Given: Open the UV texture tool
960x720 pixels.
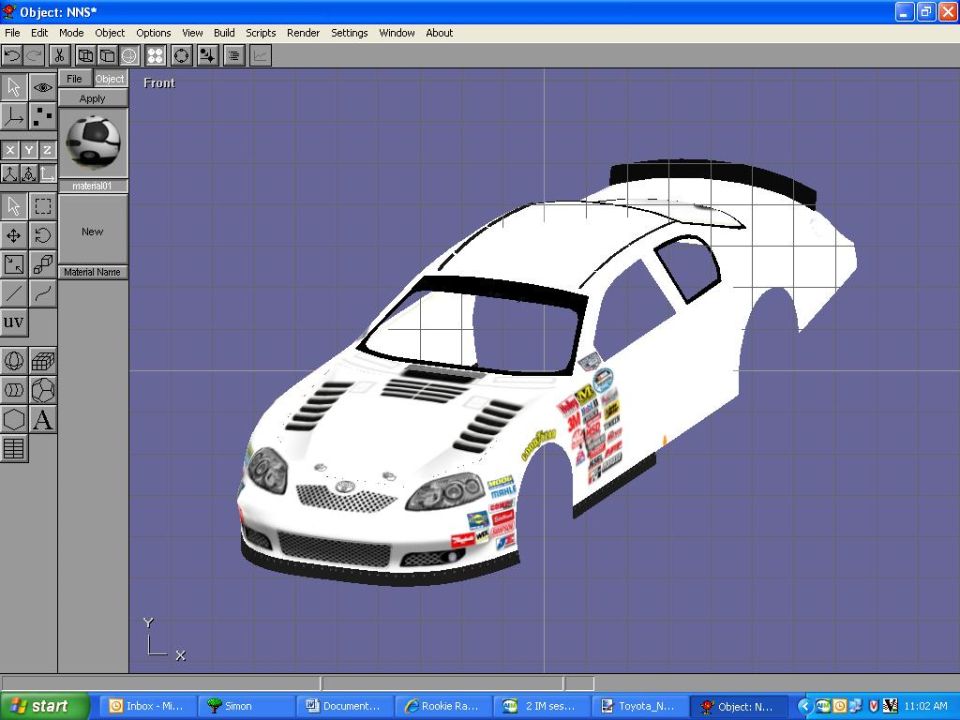Looking at the screenshot, I should point(13,323).
